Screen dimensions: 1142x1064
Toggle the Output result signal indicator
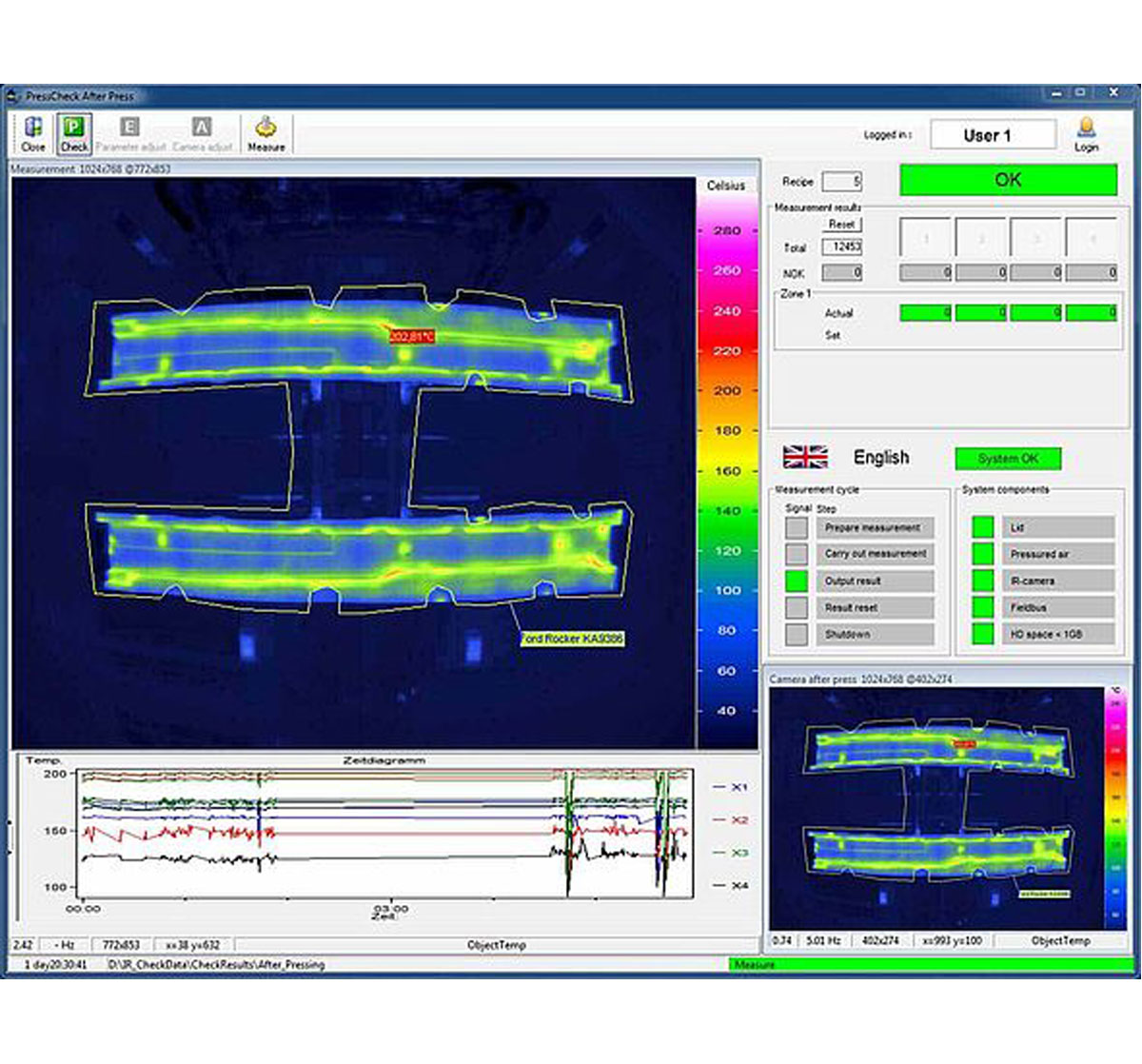click(796, 579)
